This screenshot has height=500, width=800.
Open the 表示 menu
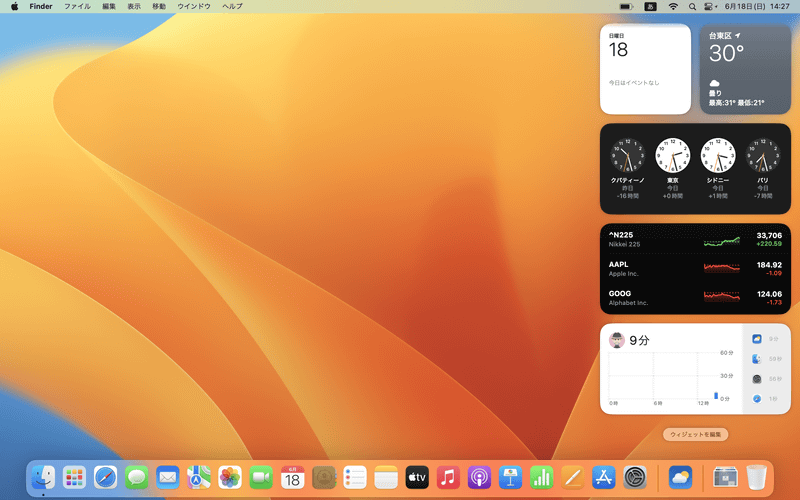pyautogui.click(x=134, y=7)
